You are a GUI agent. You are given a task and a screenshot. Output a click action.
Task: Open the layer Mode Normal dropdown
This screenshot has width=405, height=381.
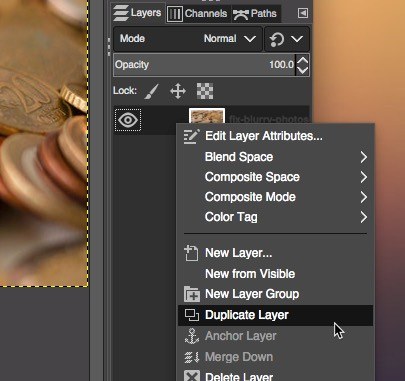coord(188,39)
